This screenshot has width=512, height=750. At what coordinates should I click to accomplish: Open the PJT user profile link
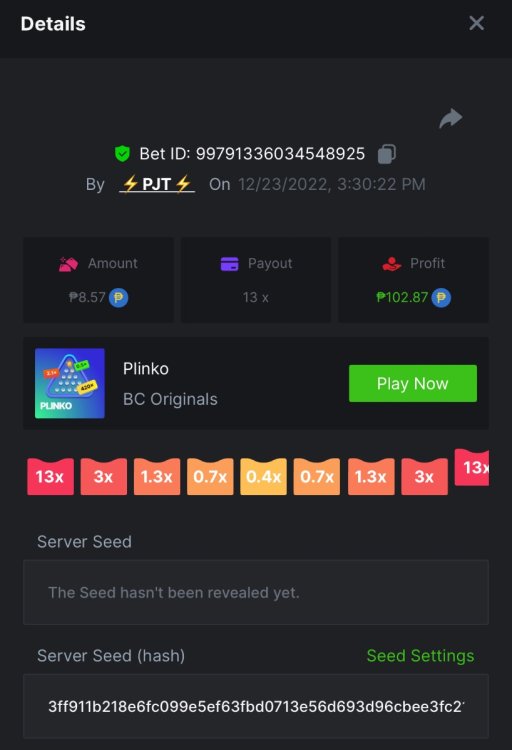pos(157,184)
